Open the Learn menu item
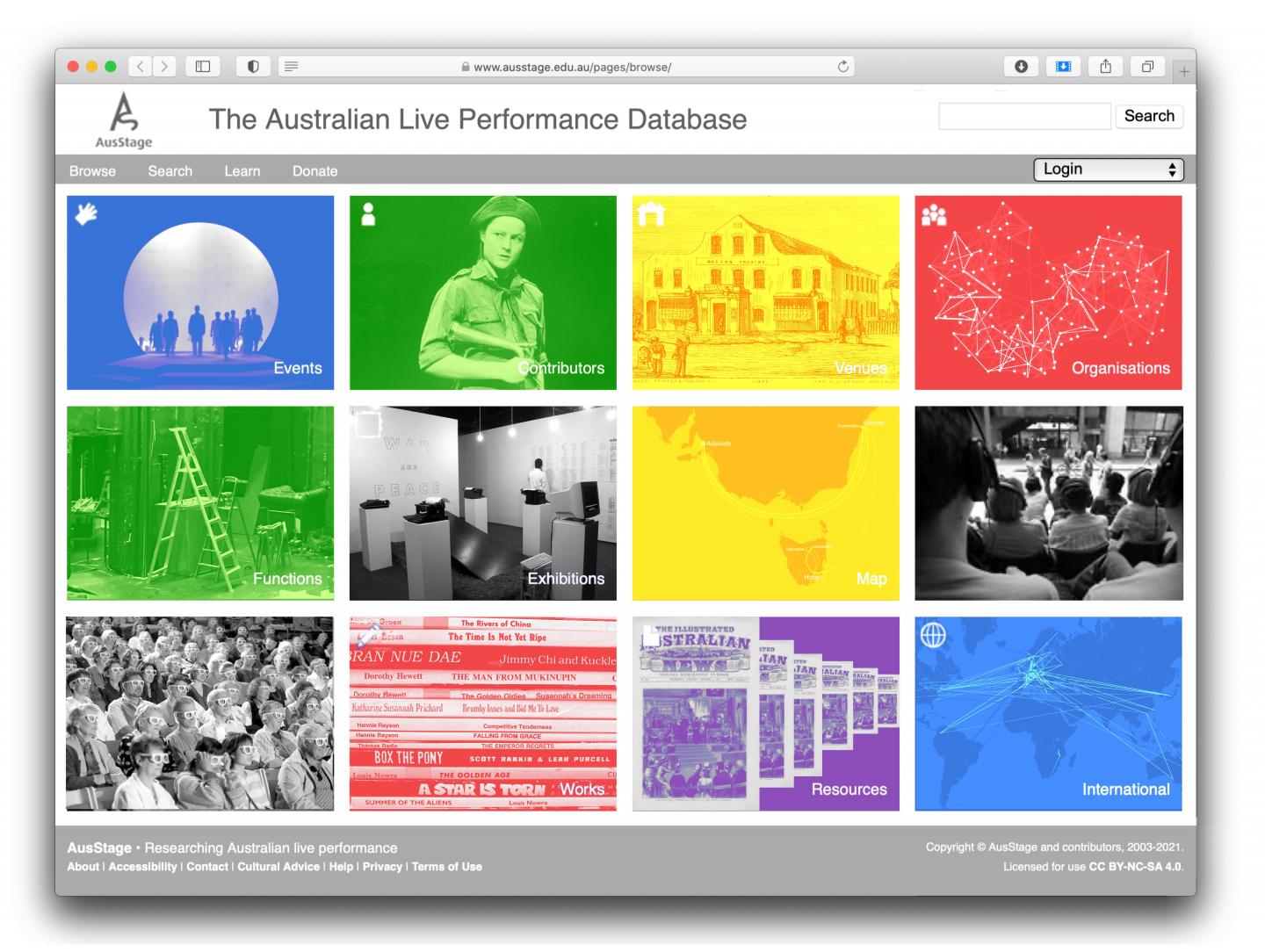Screen dimensions: 1265x952 [242, 171]
